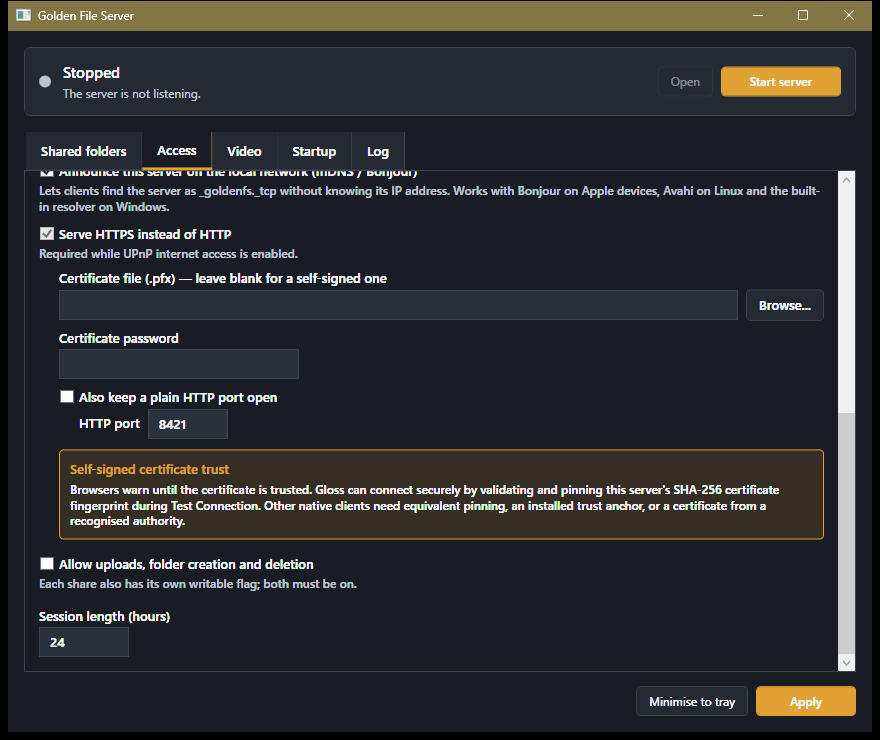Viewport: 880px width, 740px height.
Task: Toggle Serve HTTPS instead of HTTP checkbox
Action: (47, 234)
